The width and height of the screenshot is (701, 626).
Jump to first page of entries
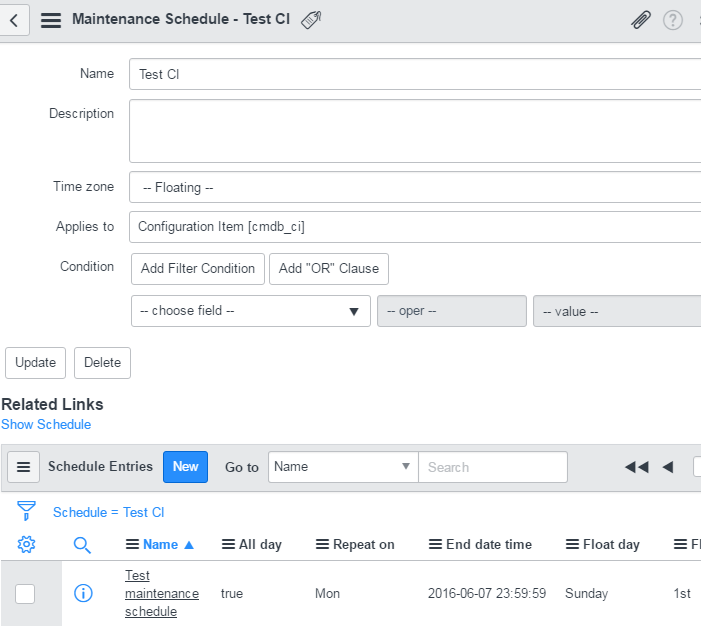[637, 467]
